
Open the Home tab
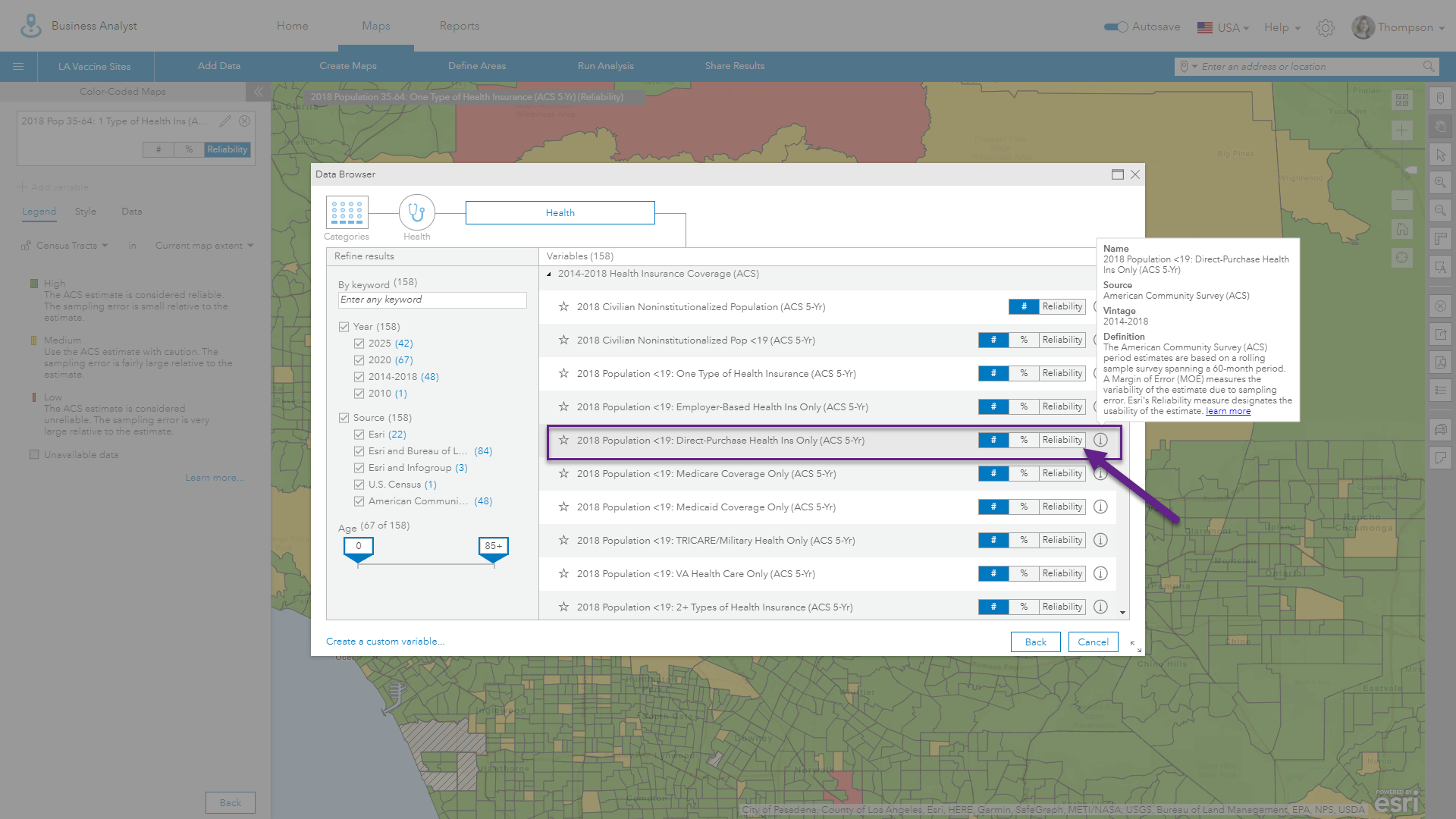(293, 26)
